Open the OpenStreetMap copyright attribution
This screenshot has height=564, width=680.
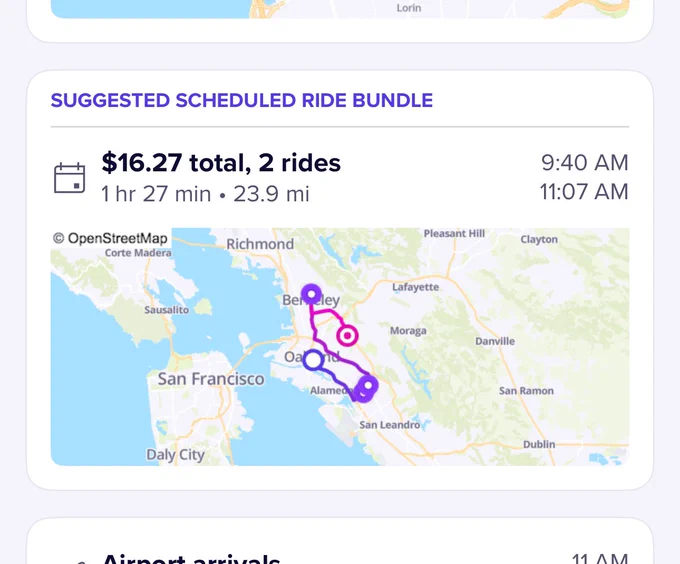click(110, 238)
